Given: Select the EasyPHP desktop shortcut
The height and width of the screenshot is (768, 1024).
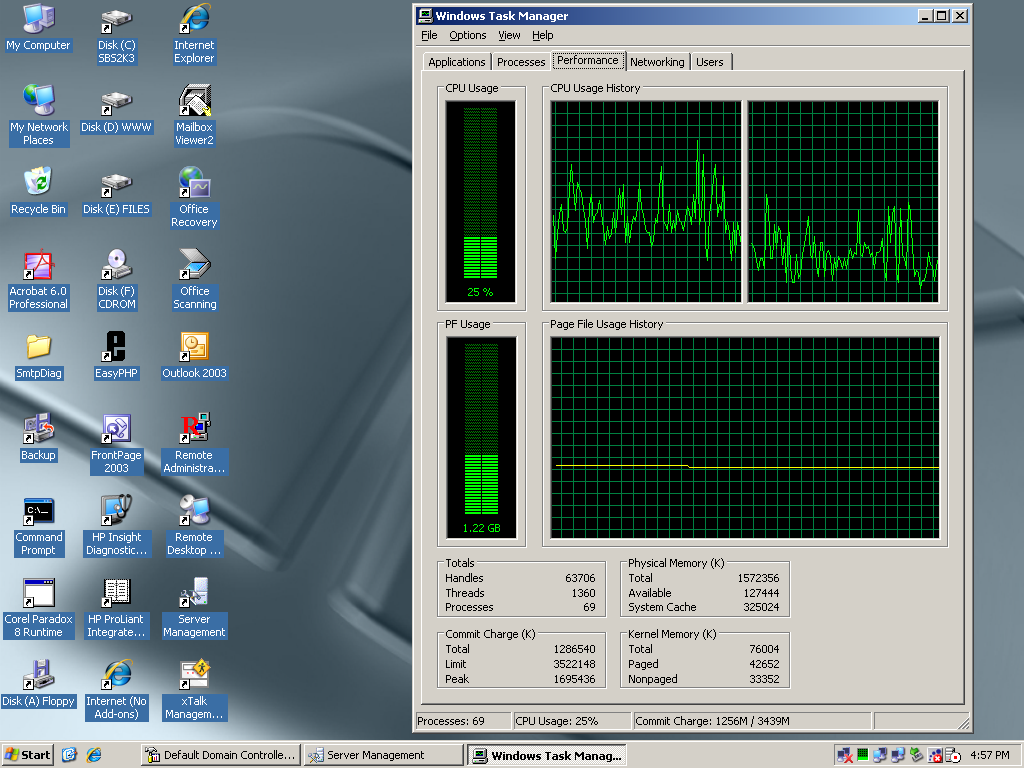Looking at the screenshot, I should coord(116,357).
